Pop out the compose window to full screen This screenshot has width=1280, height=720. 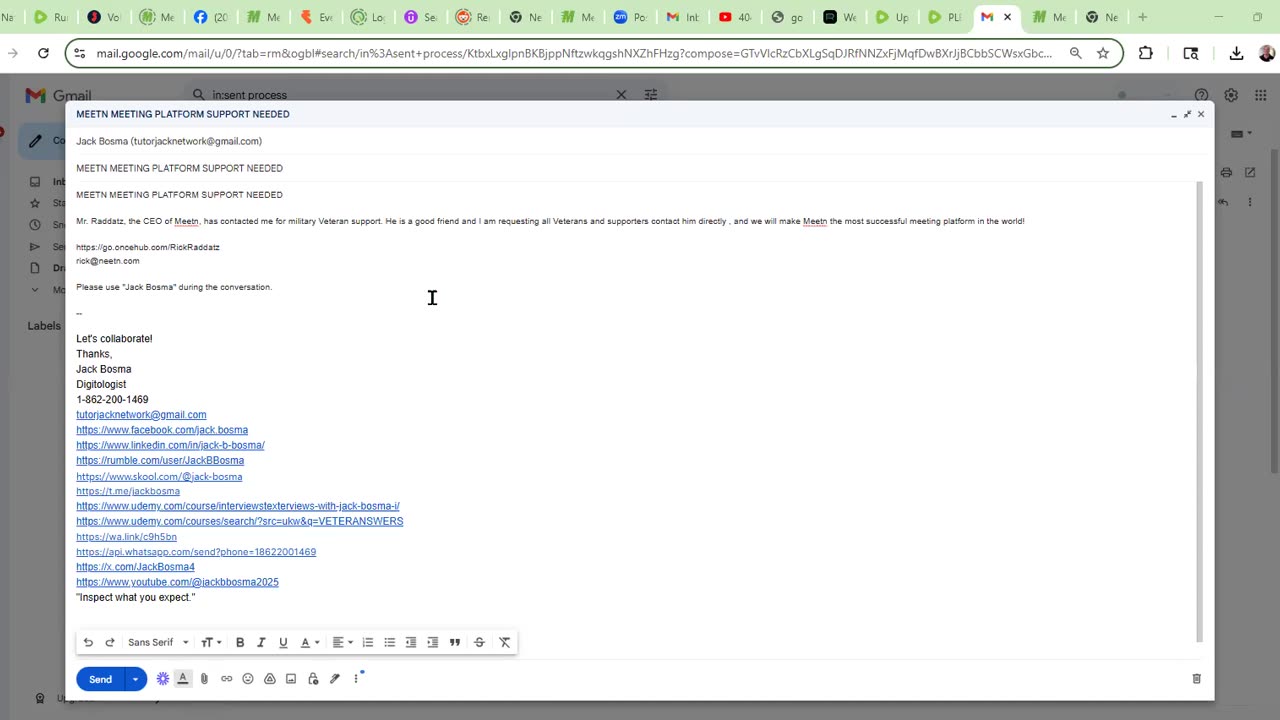point(1187,114)
